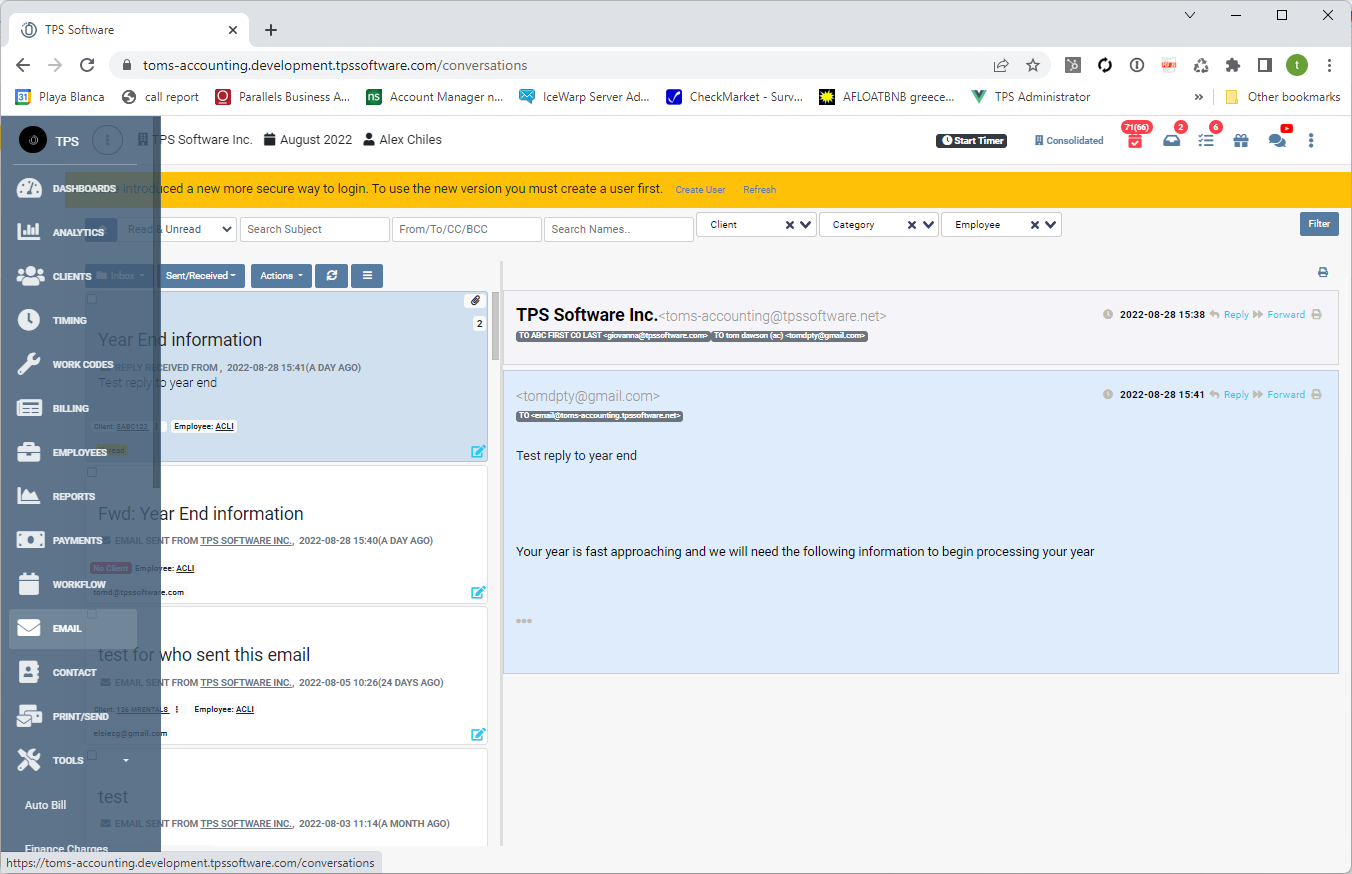Open the Payments money icon
The height and width of the screenshot is (874, 1352).
(31, 540)
